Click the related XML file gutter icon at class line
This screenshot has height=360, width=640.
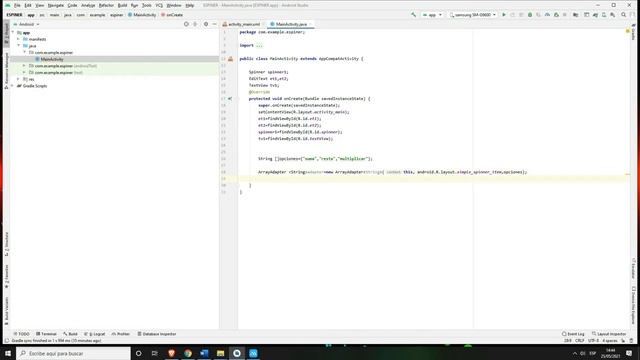pyautogui.click(x=230, y=59)
